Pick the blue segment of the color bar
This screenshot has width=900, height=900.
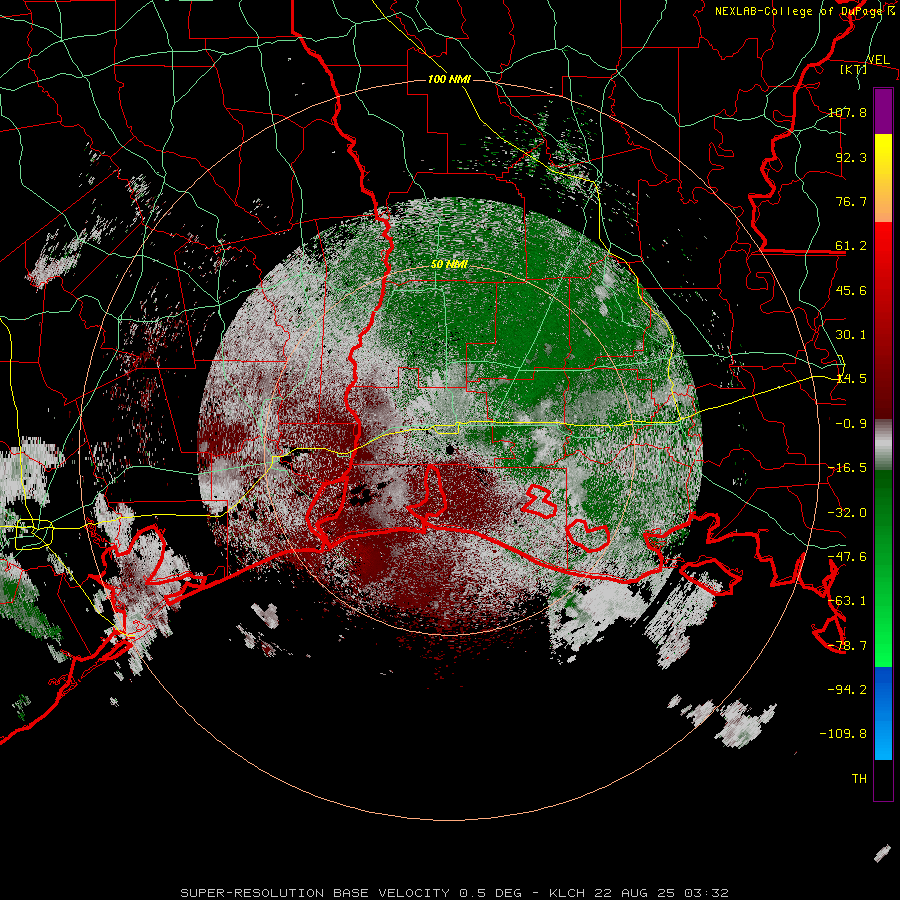883,713
